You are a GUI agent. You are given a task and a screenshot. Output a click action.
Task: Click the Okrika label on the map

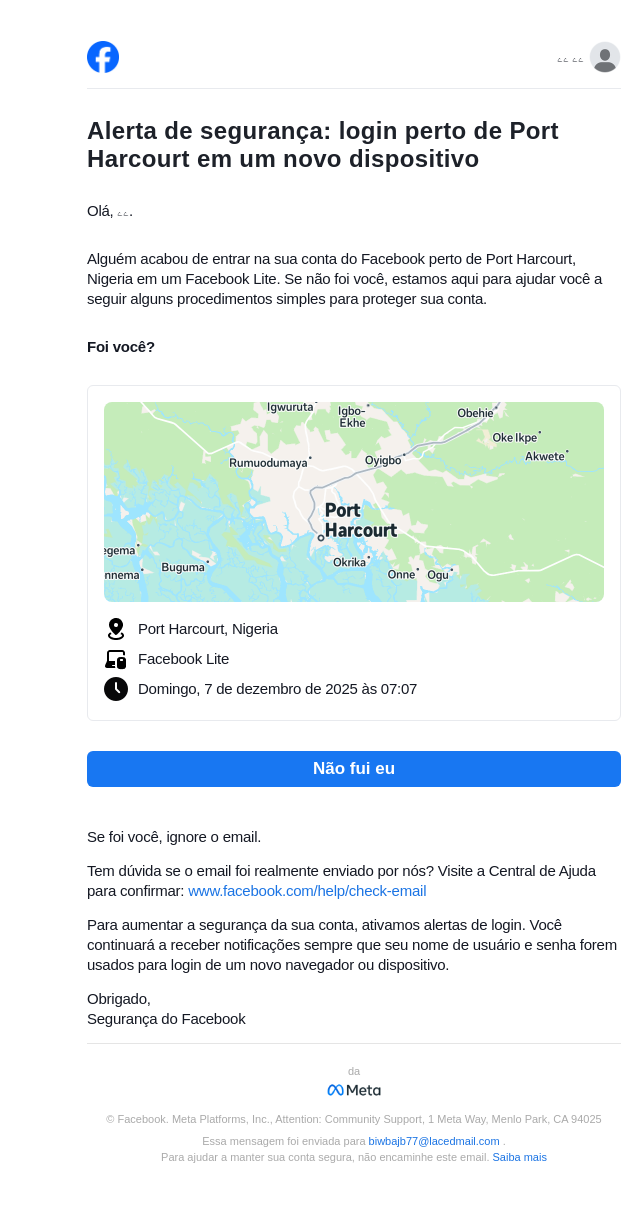[350, 563]
